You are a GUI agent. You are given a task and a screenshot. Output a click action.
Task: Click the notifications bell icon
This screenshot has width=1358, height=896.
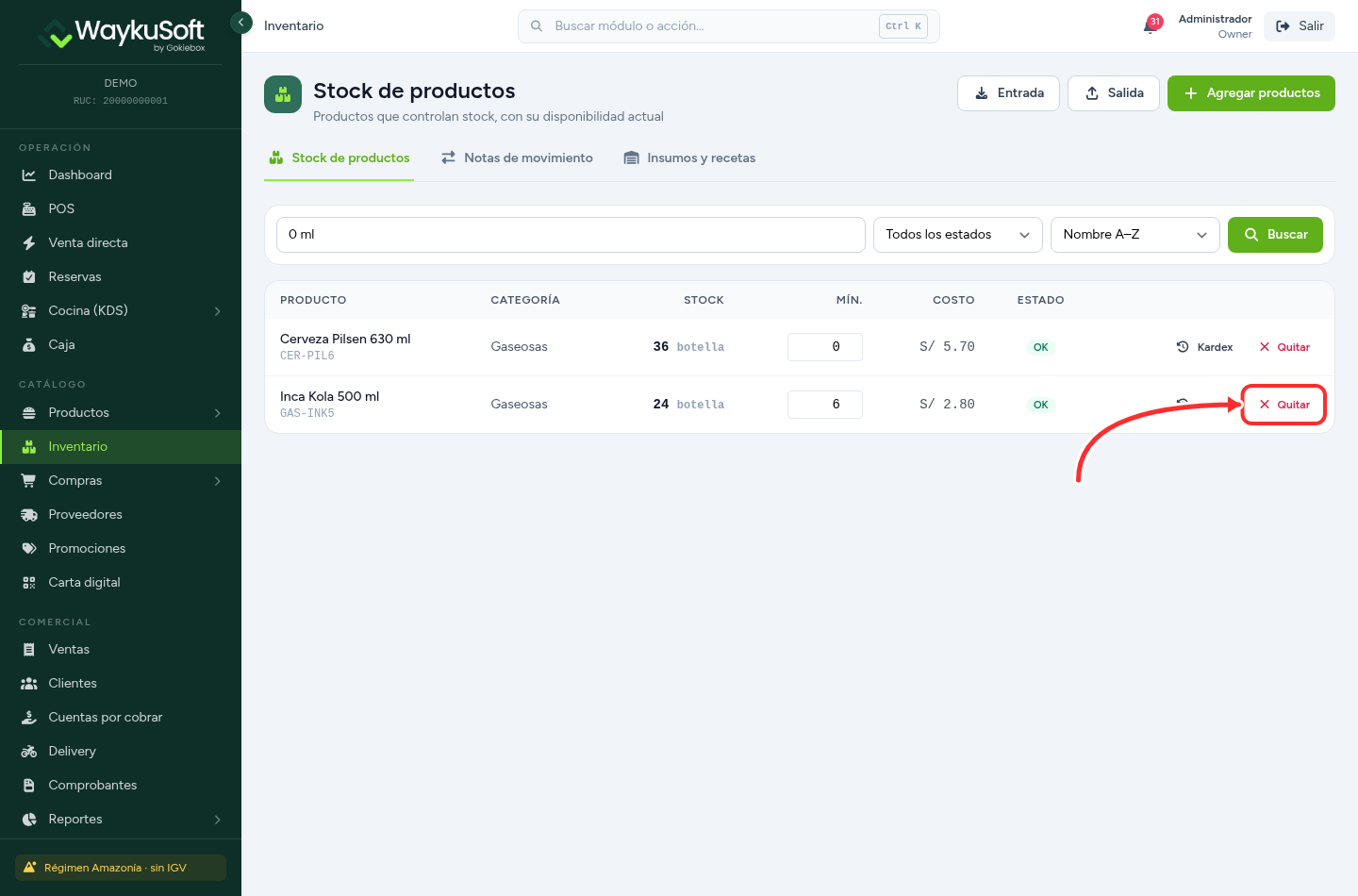(1151, 25)
